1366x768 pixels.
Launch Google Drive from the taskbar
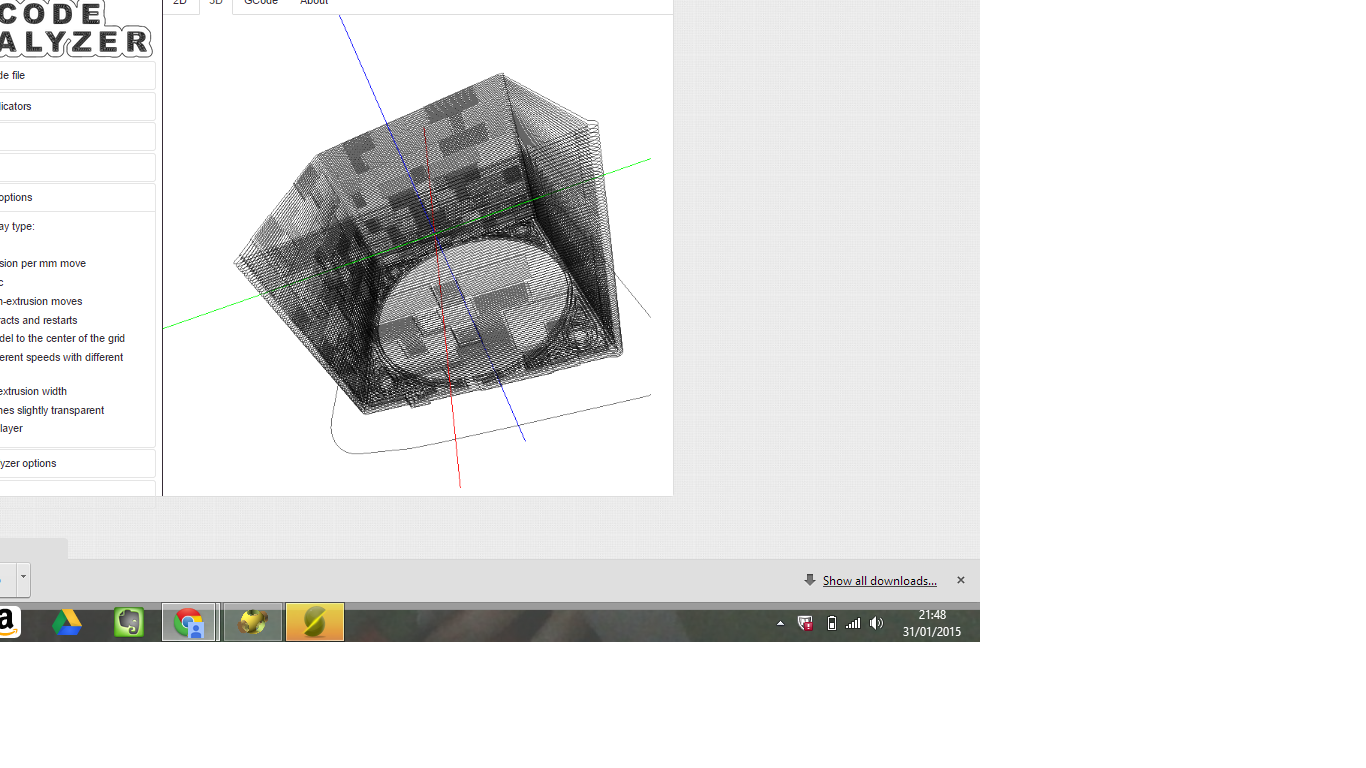pos(67,622)
